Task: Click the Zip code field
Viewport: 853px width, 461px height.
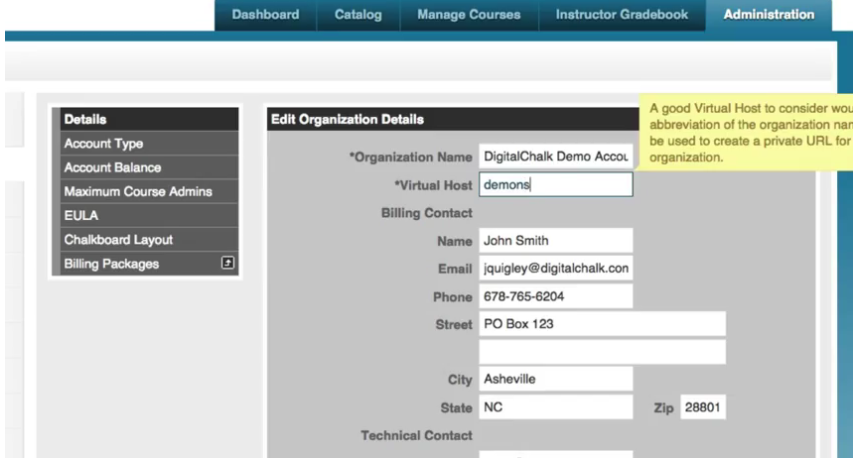Action: 703,408
